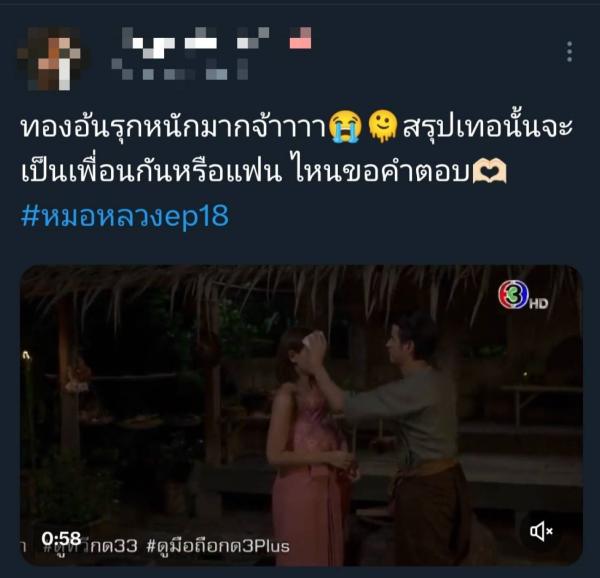Click the กด33 overlay text in video
This screenshot has height=578, width=600.
tap(115, 546)
